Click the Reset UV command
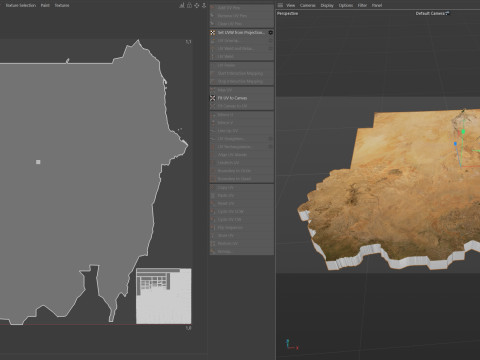This screenshot has width=480, height=360. tap(242, 204)
